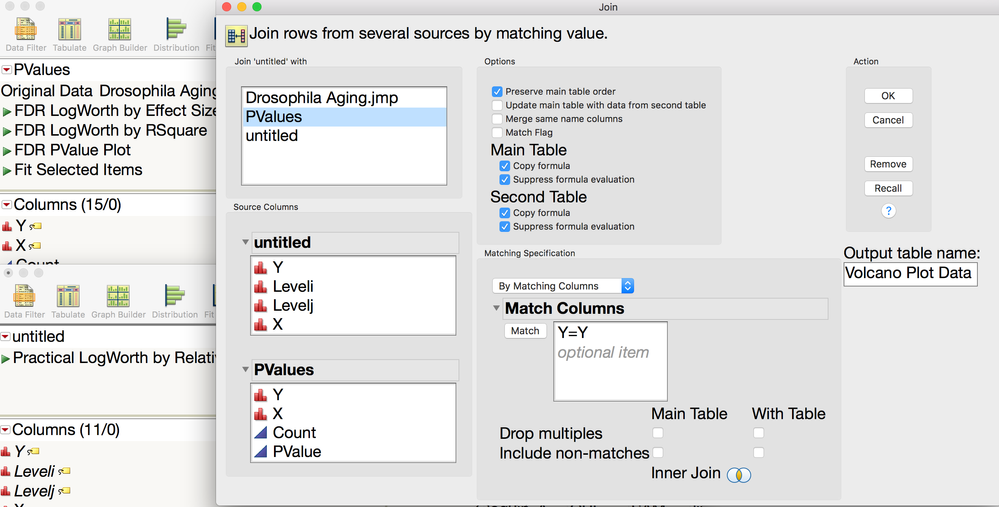Viewport: 999px width, 507px height.
Task: Open Distribution in untitled window toolbar
Action: (x=175, y=302)
